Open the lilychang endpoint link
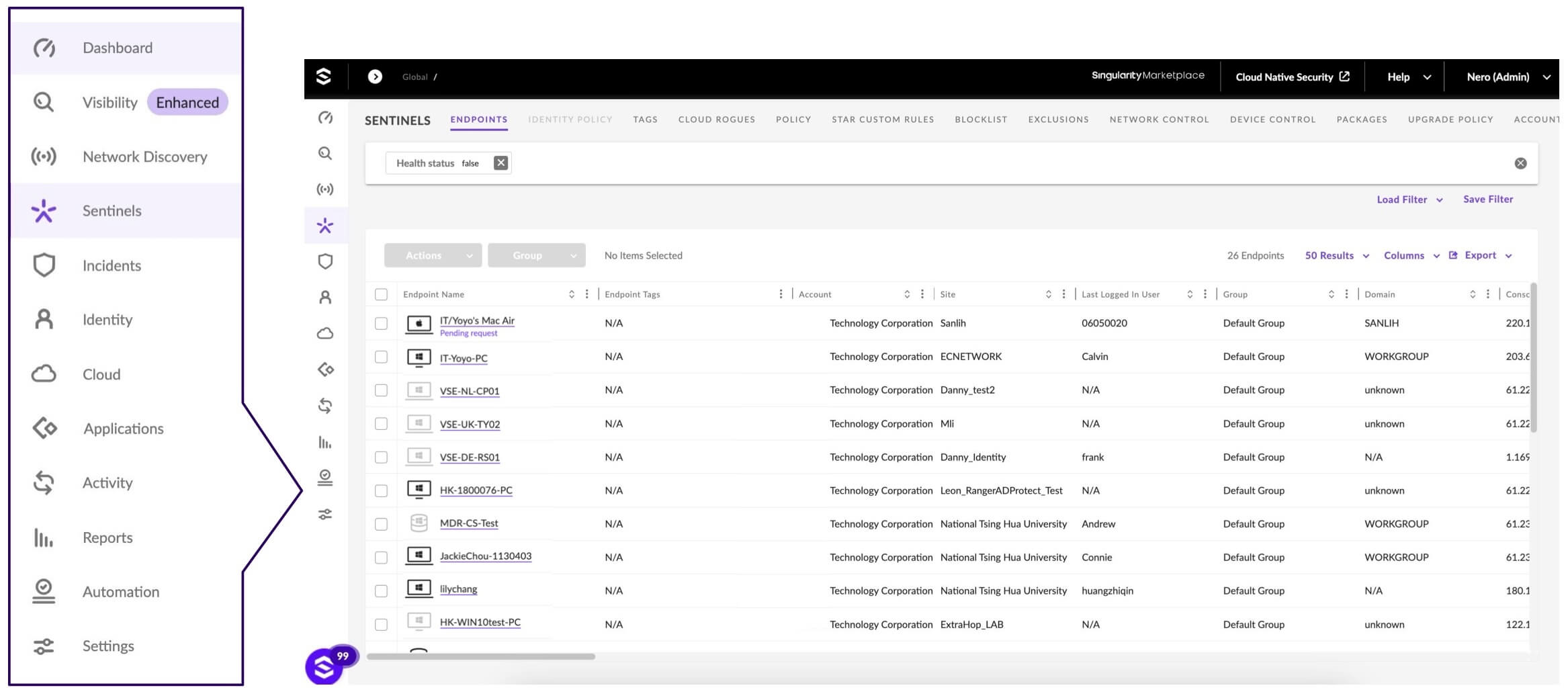 tap(458, 589)
